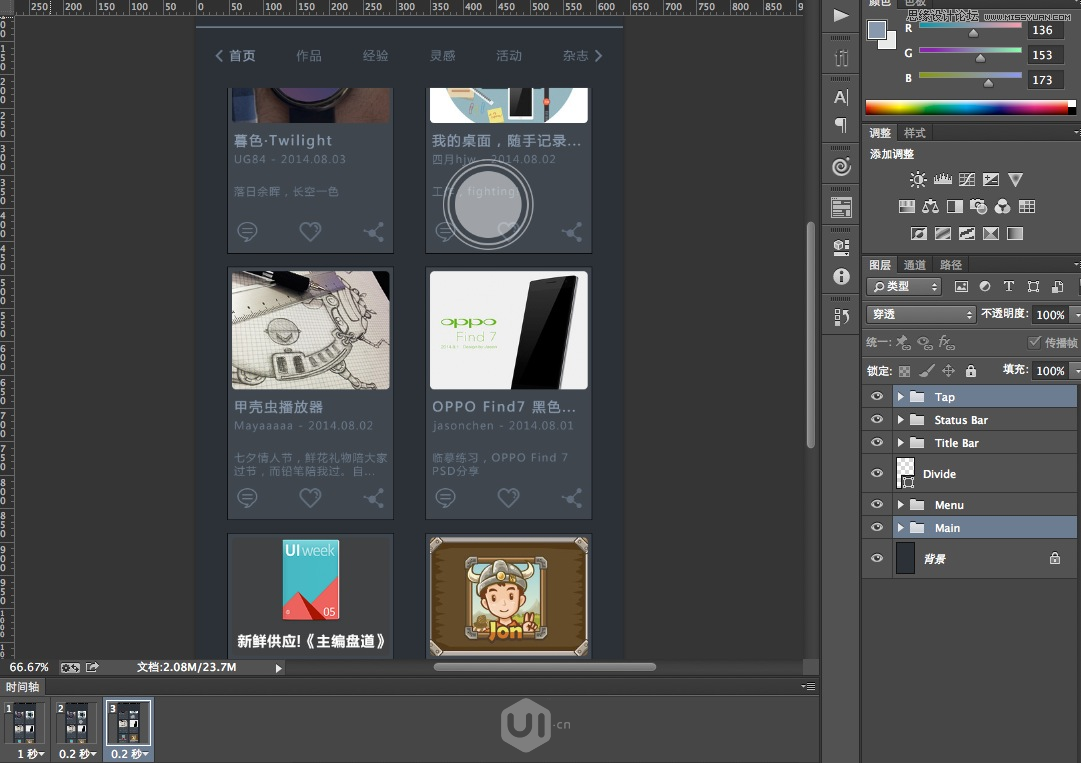1081x763 pixels.
Task: Open the Paragraph panel icon
Action: point(841,125)
